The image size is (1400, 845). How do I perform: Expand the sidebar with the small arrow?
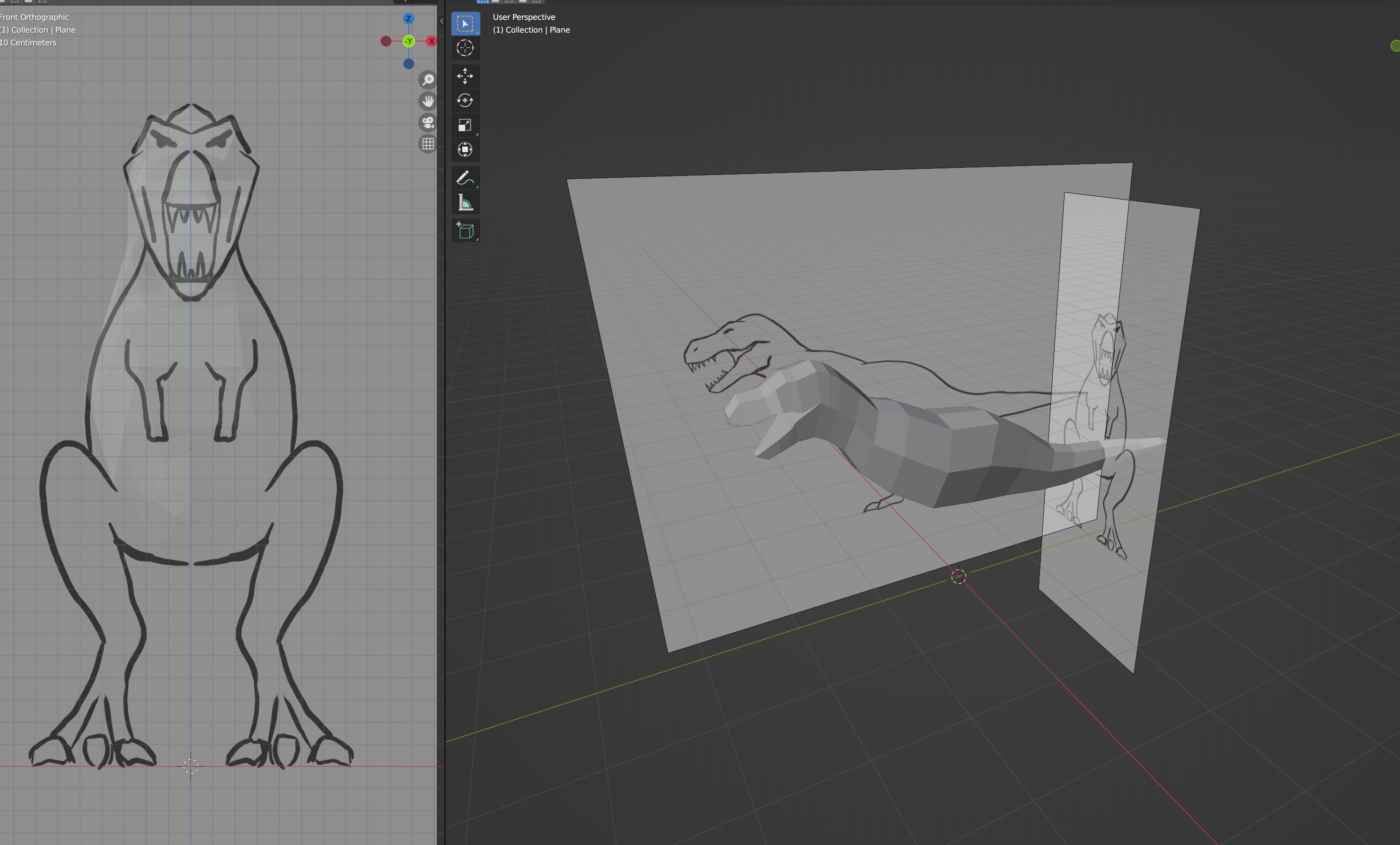tap(441, 22)
